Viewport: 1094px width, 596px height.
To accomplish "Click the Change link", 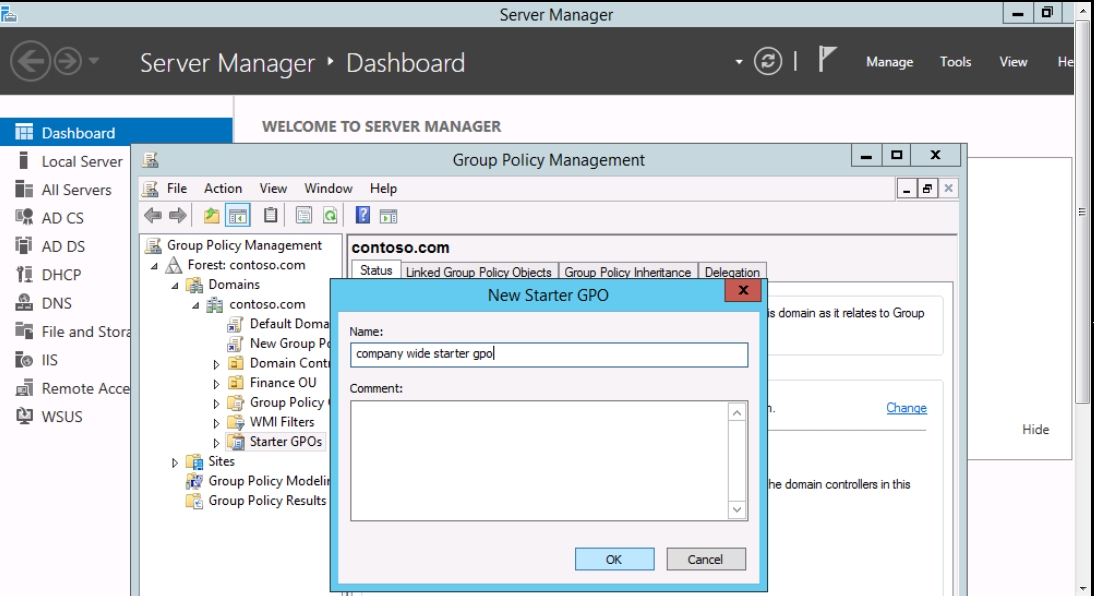I will [x=906, y=408].
